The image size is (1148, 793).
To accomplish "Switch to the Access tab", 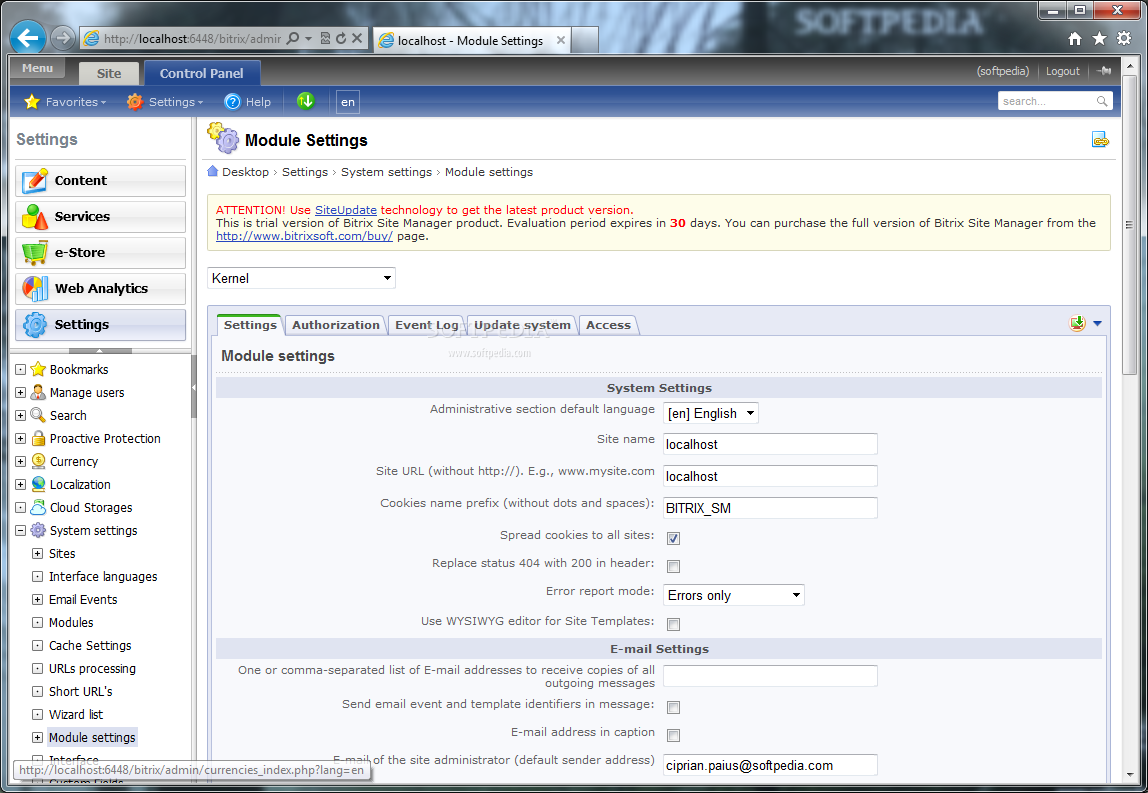I will pos(608,325).
